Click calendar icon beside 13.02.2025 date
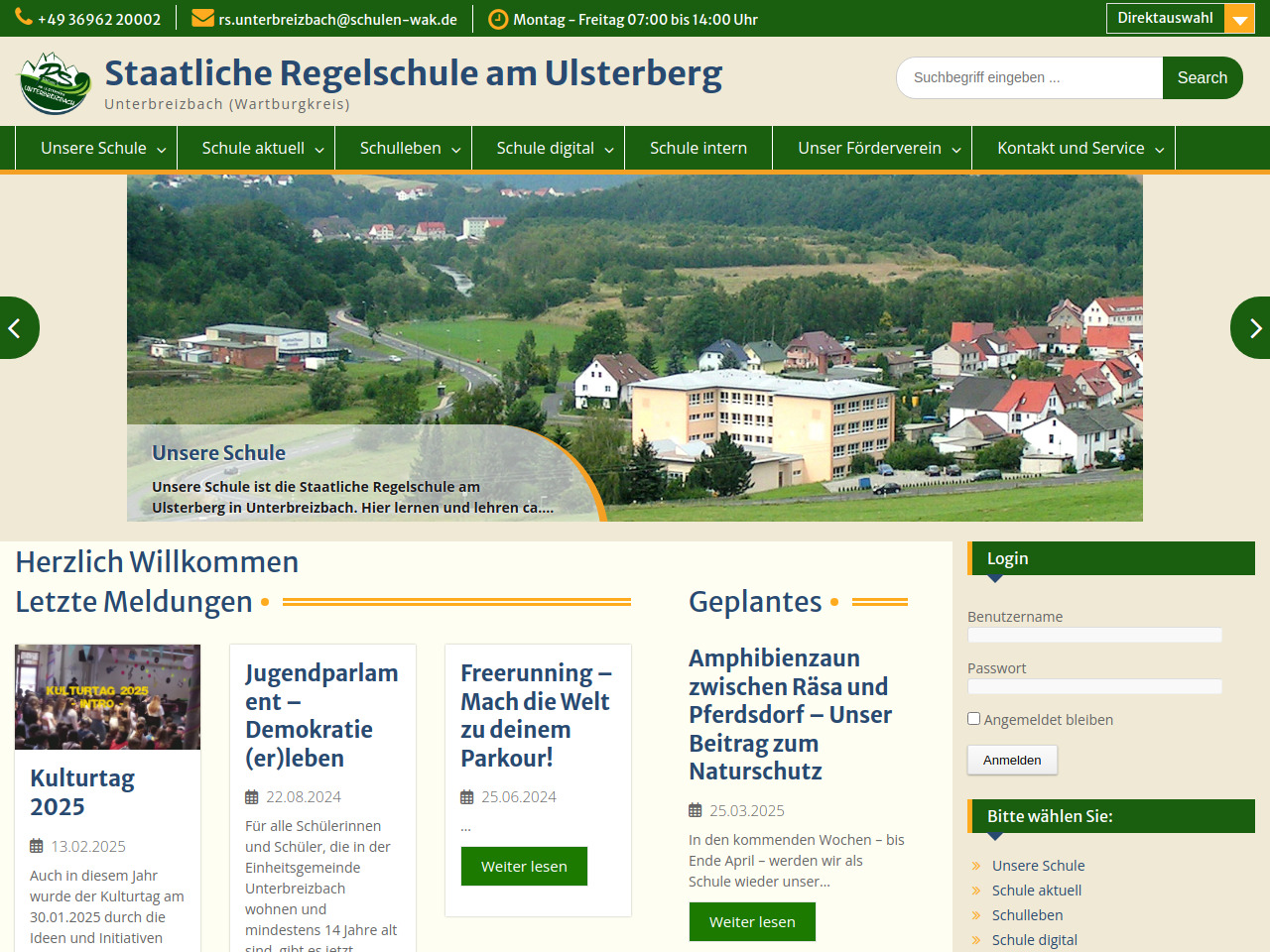This screenshot has width=1270, height=952. (x=37, y=846)
